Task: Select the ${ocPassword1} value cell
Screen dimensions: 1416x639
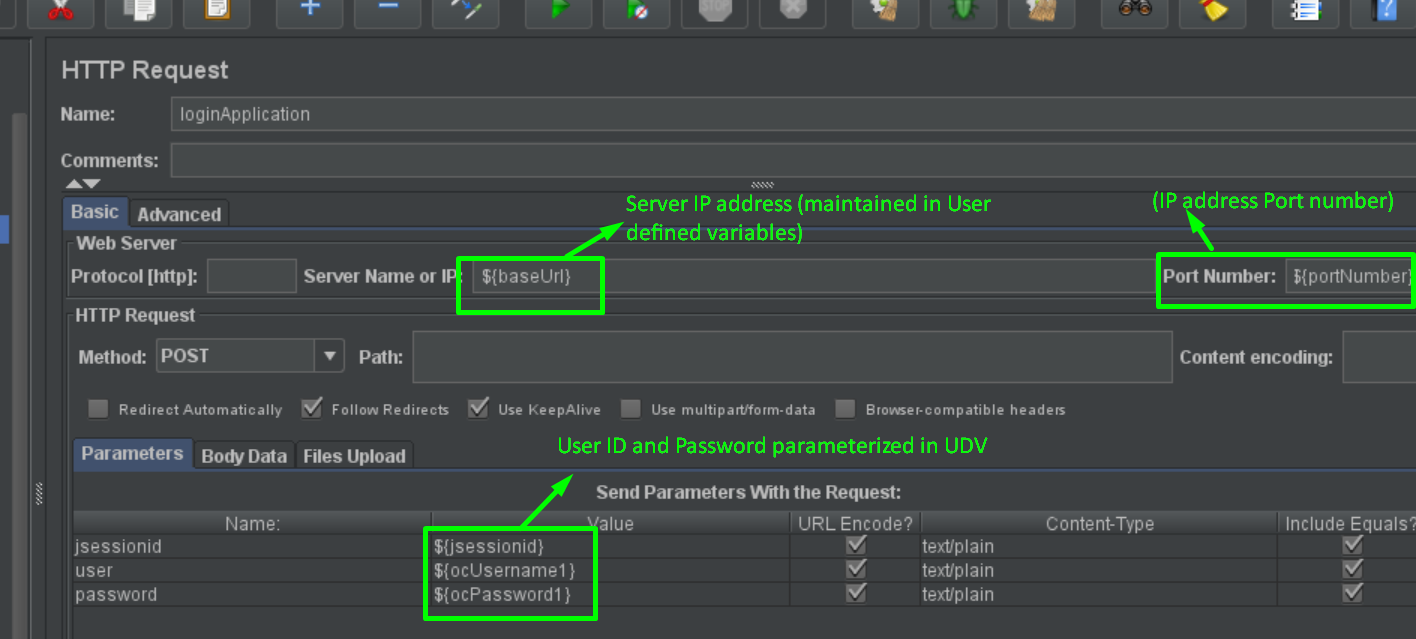Action: tap(611, 595)
